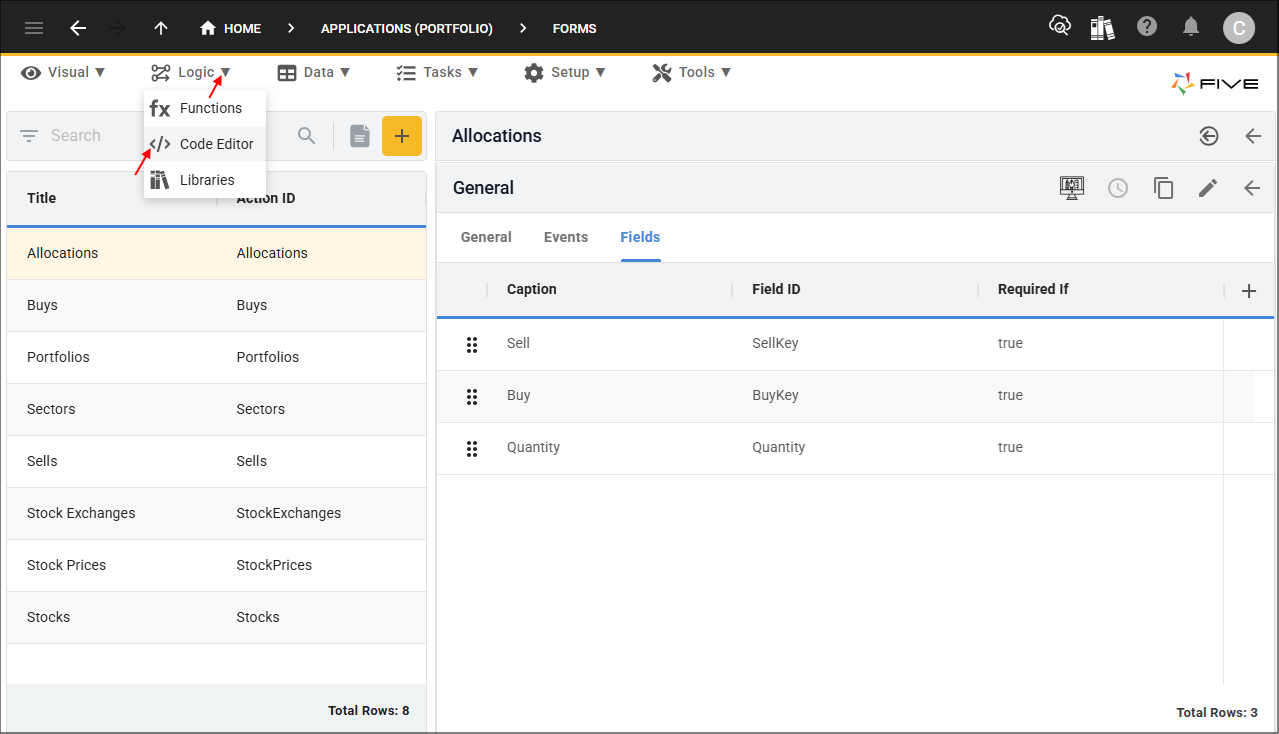Select Functions in the Logic menu

coord(210,107)
